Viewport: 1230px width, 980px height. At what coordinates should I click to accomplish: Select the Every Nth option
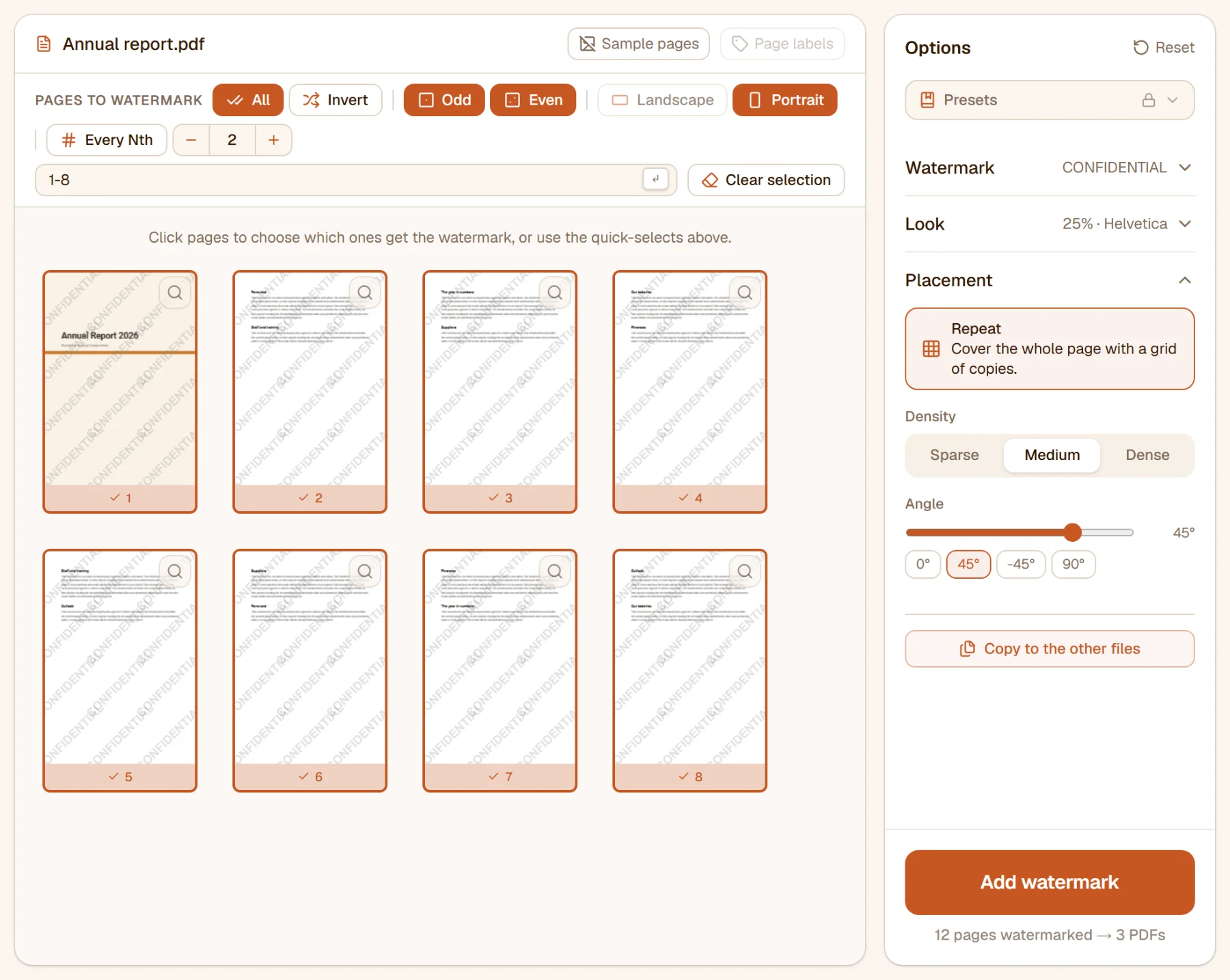(x=107, y=140)
